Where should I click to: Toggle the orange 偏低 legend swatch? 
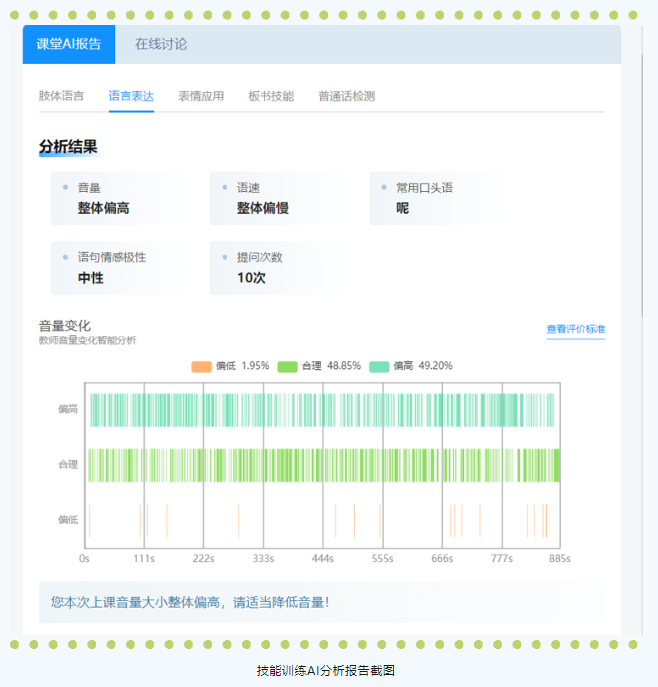click(x=201, y=366)
